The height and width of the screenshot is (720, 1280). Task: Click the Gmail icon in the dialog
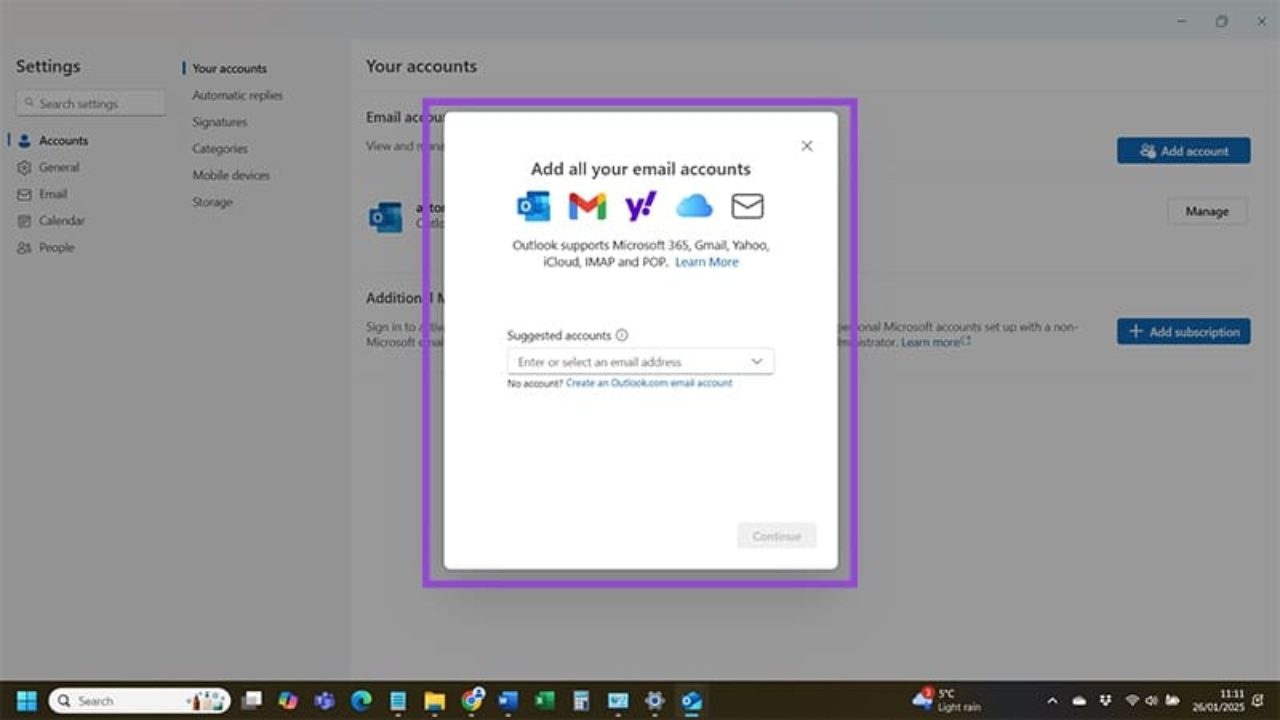(x=587, y=205)
